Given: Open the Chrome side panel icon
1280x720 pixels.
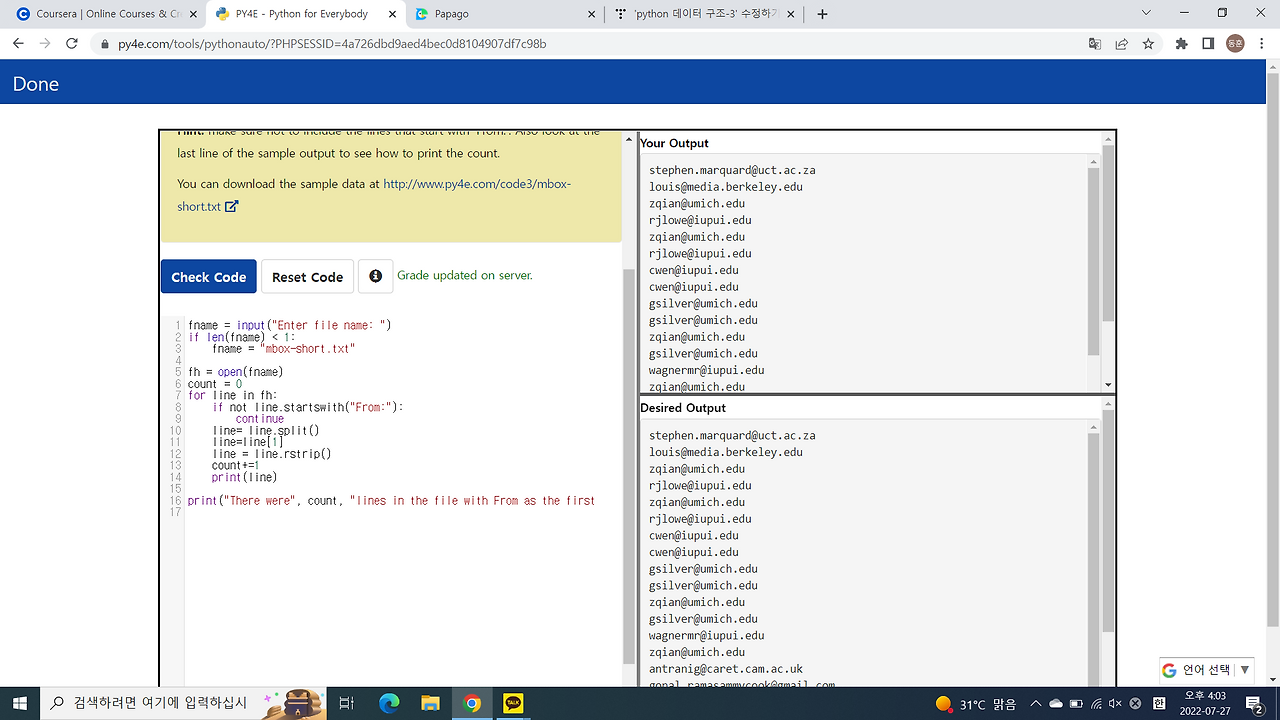Looking at the screenshot, I should (x=1209, y=43).
